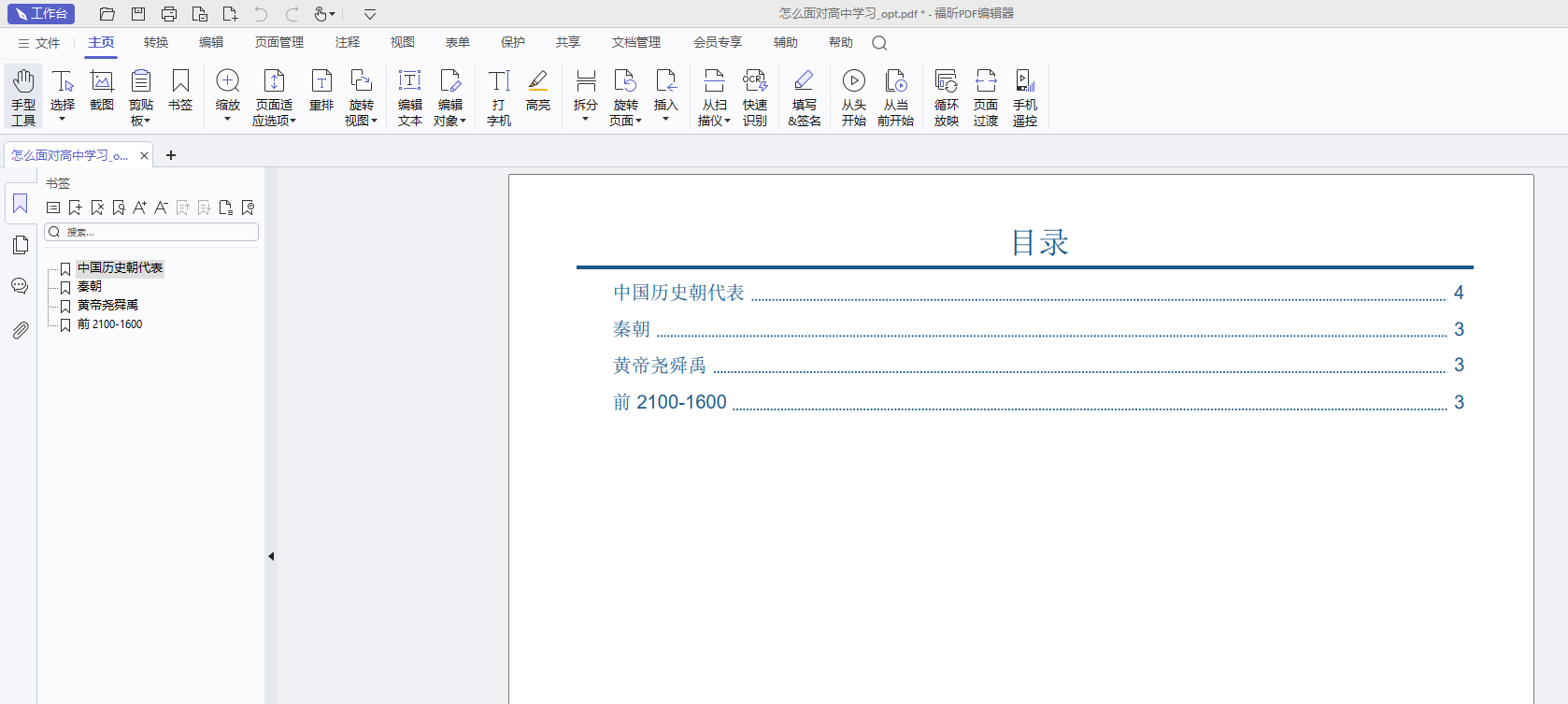
Task: Select the Typewriter (打字机) tool
Action: [499, 95]
